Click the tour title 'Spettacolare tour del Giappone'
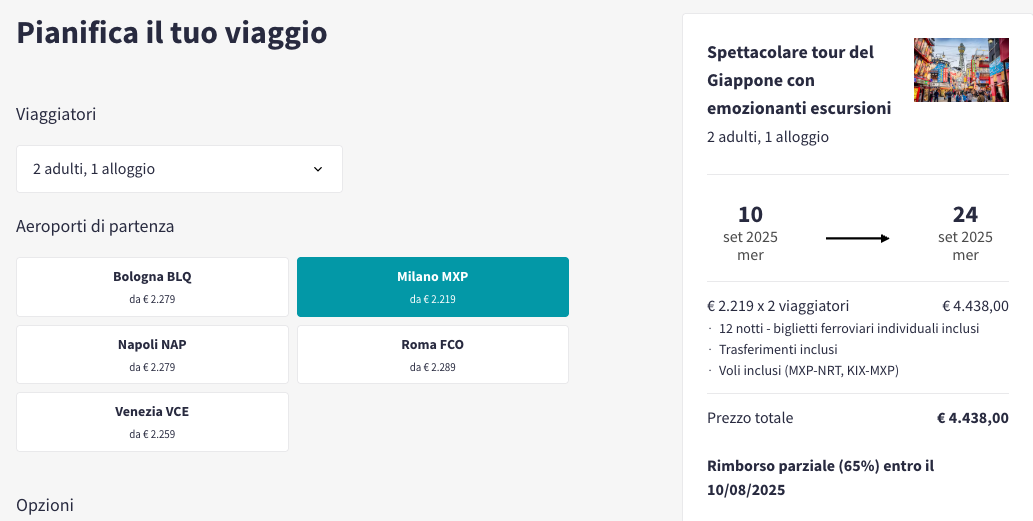1033x521 pixels. pyautogui.click(x=799, y=80)
